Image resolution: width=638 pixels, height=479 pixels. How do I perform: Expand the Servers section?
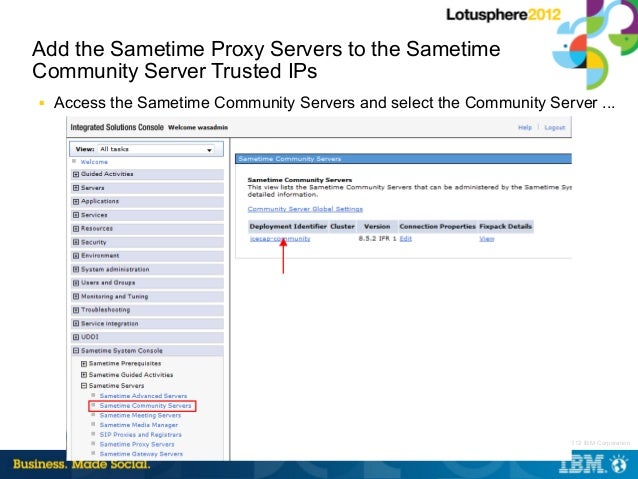pos(76,188)
